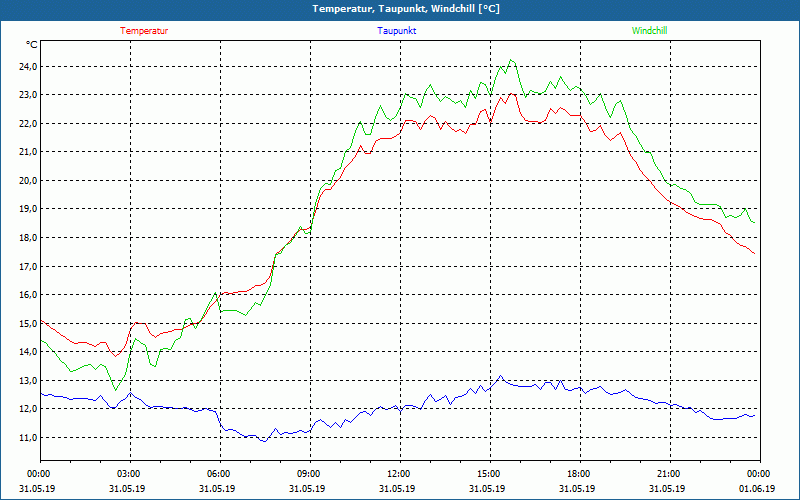
Task: Click the '17,0' y-axis value
Action: [28, 266]
